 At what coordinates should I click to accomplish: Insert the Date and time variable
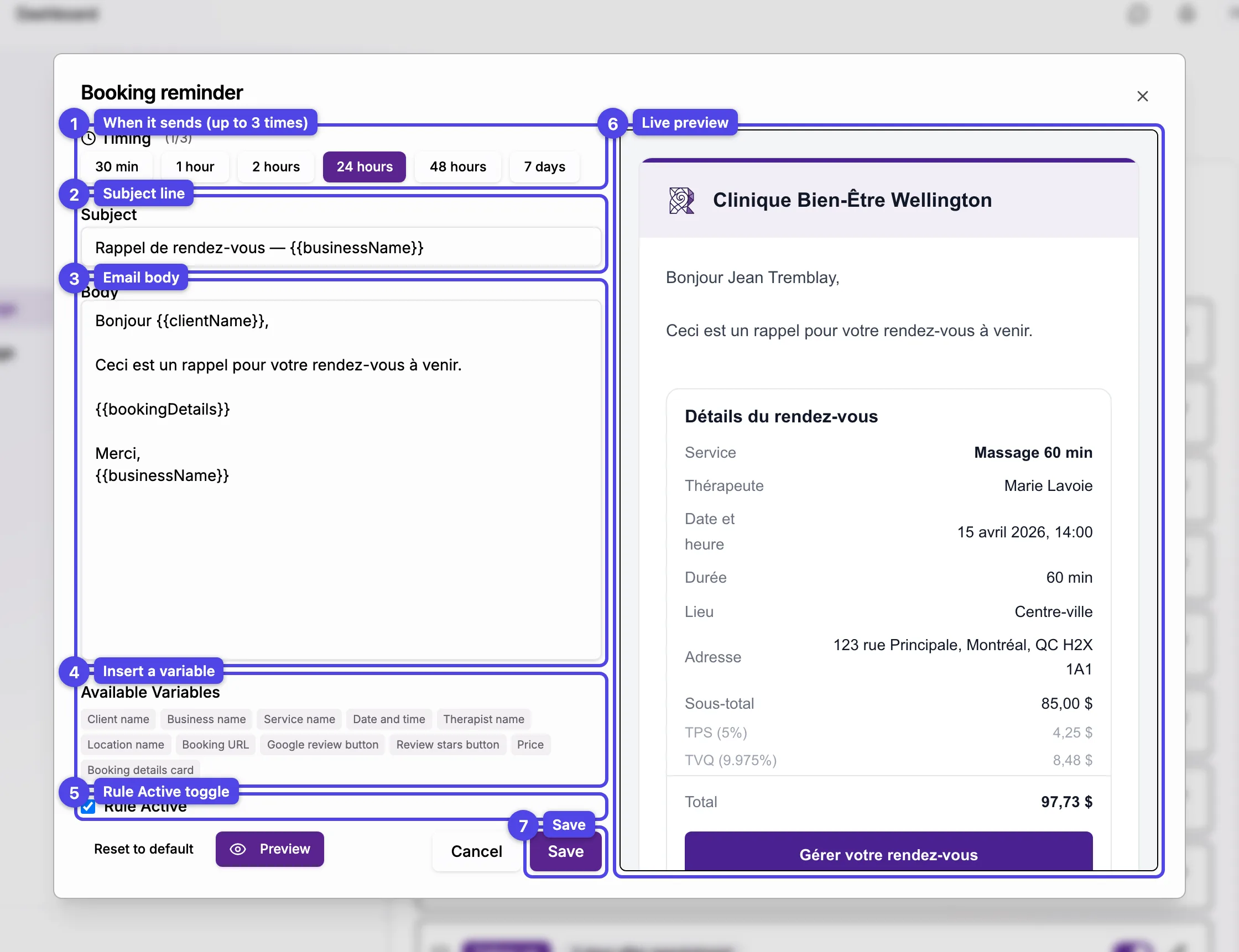(x=389, y=719)
